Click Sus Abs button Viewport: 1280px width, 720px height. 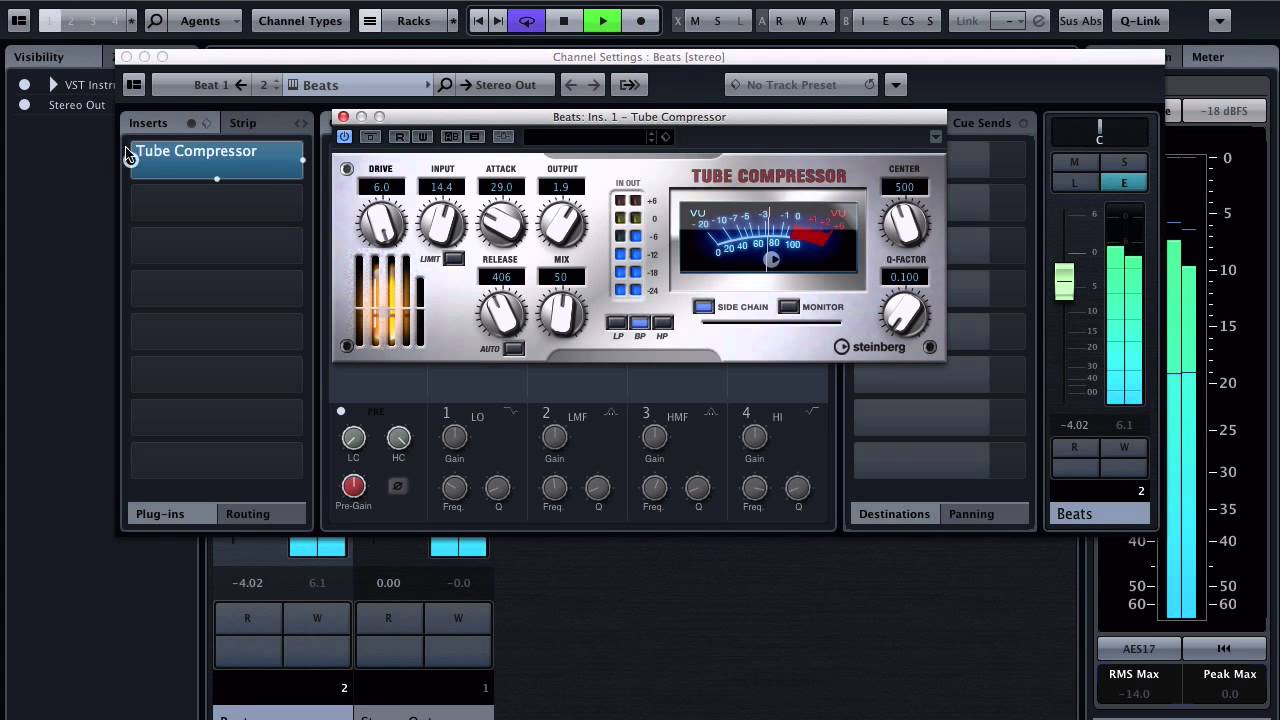1080,20
